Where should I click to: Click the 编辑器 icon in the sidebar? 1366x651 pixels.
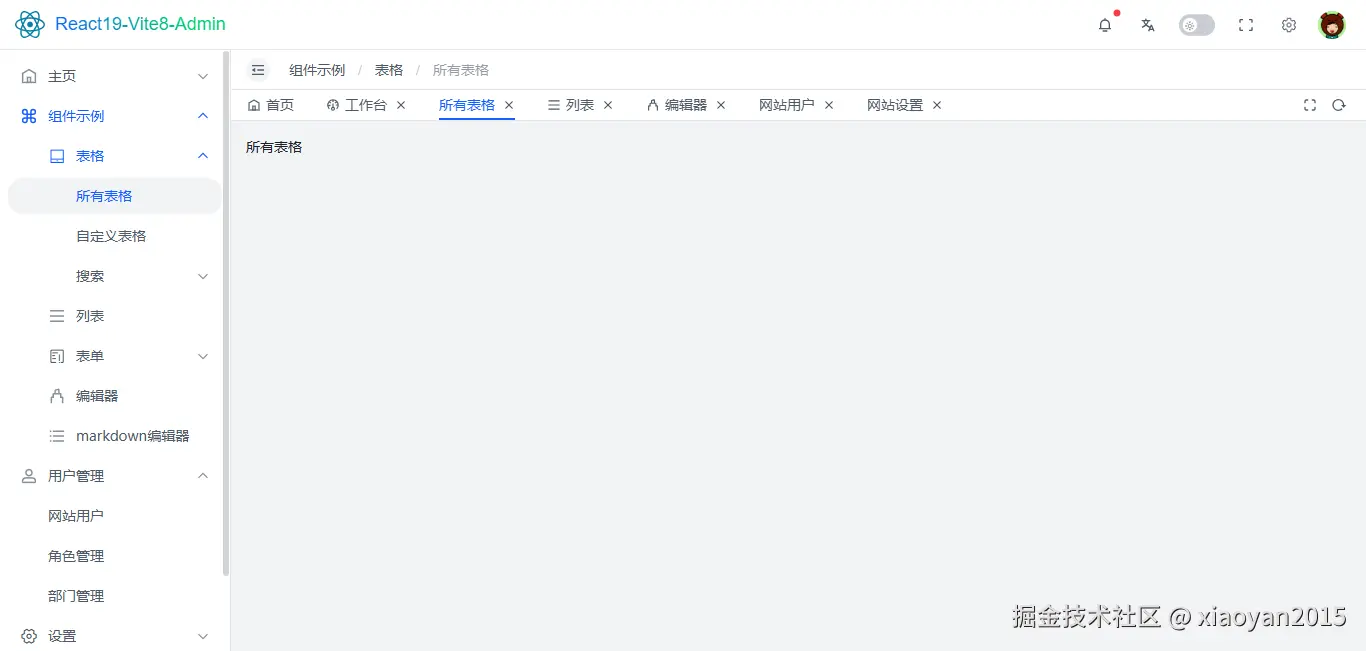tap(57, 396)
